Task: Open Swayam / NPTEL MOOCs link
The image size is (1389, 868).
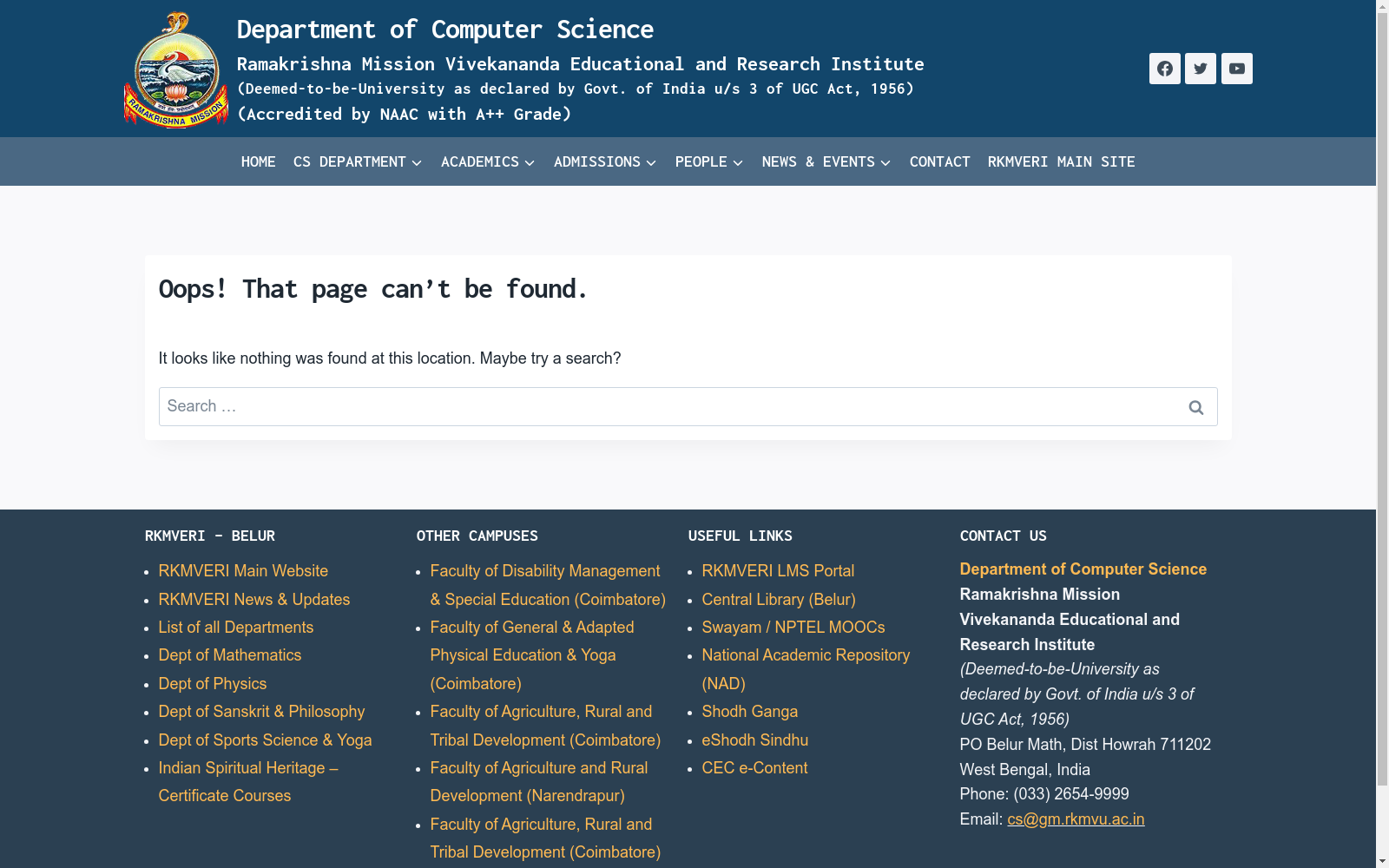Action: [x=793, y=628]
